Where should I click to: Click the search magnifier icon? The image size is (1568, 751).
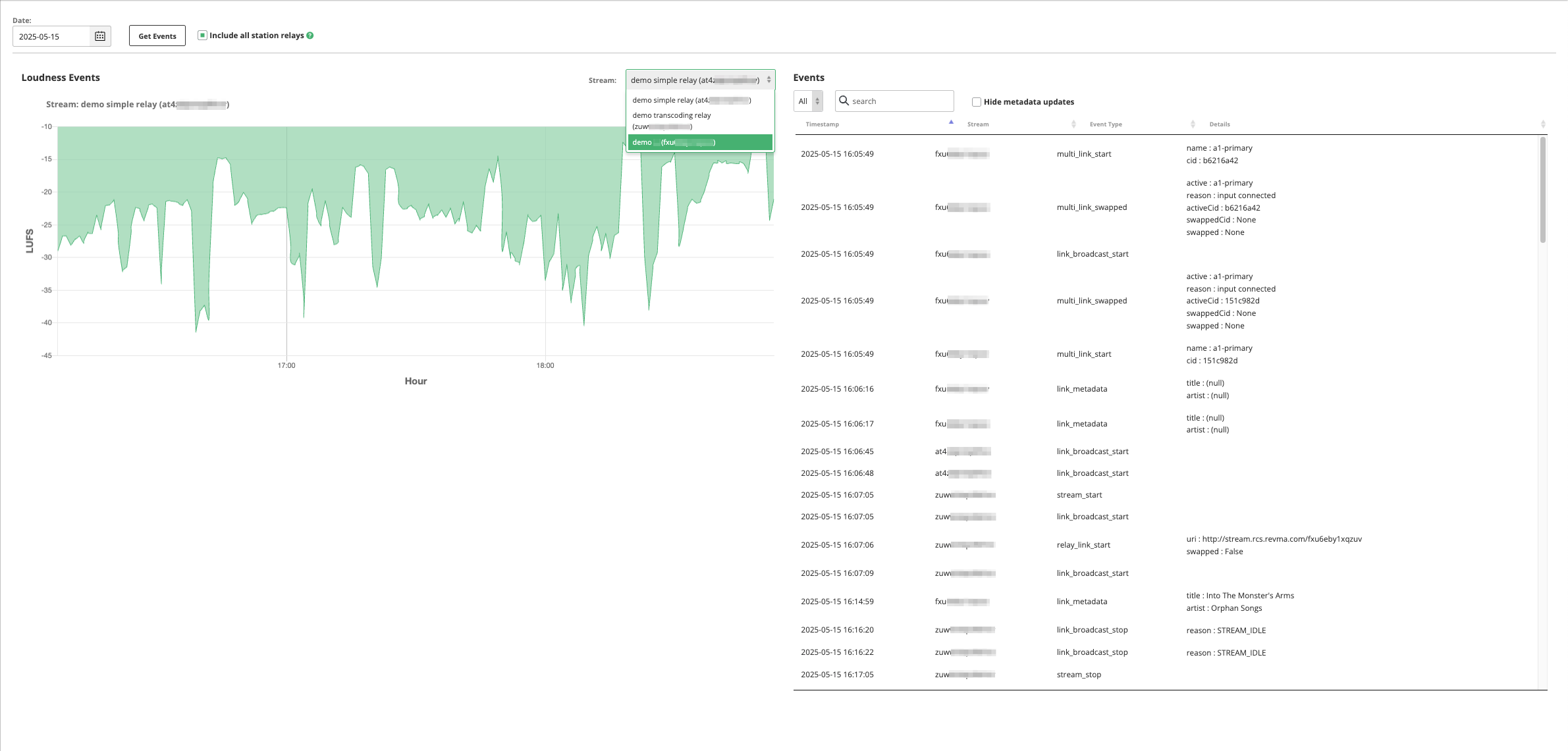pyautogui.click(x=844, y=101)
